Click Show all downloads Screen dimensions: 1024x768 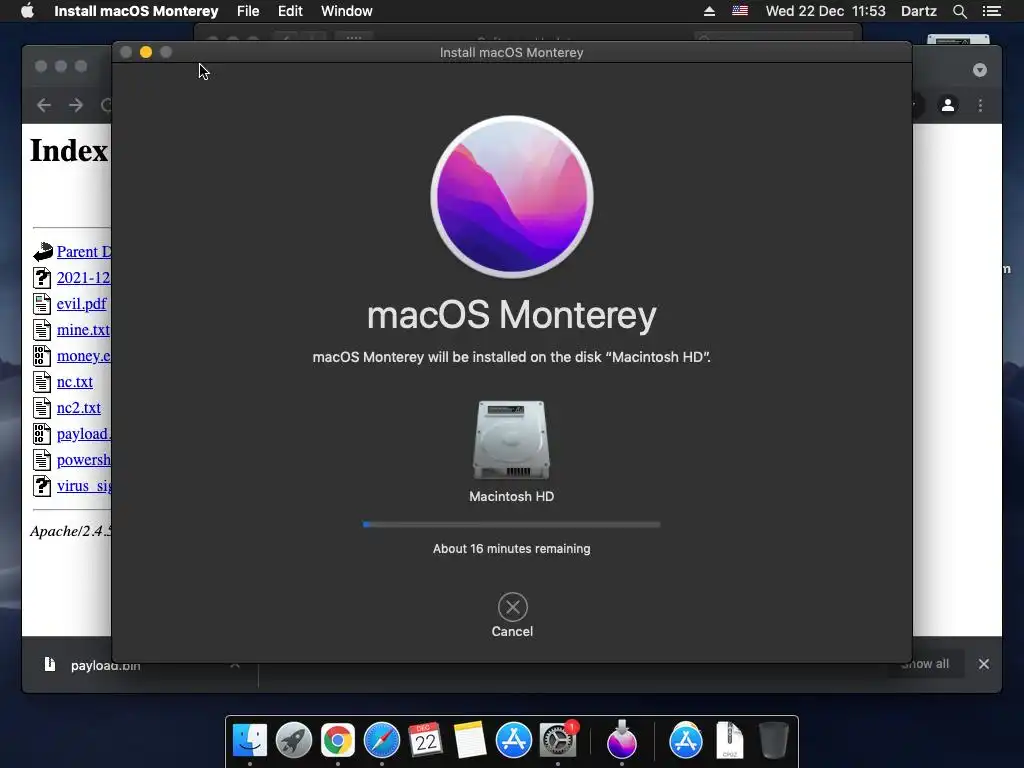[925, 664]
